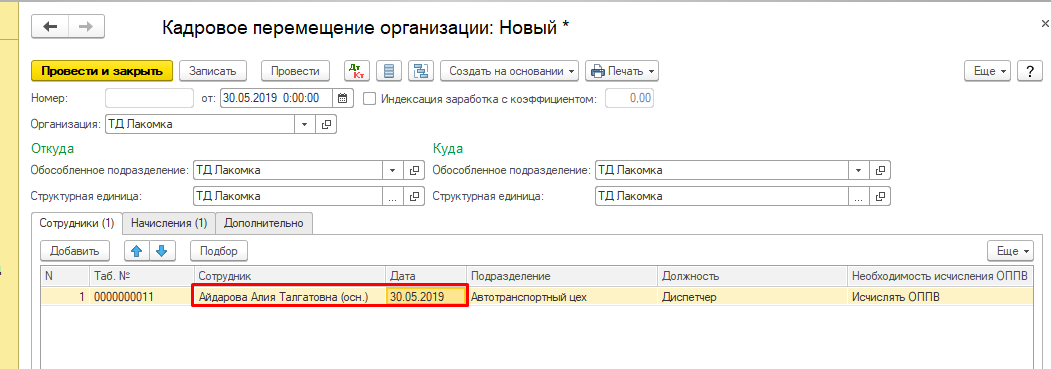Select Откуда Структурная единица via ellipsis button
The image size is (1051, 369).
393,196
